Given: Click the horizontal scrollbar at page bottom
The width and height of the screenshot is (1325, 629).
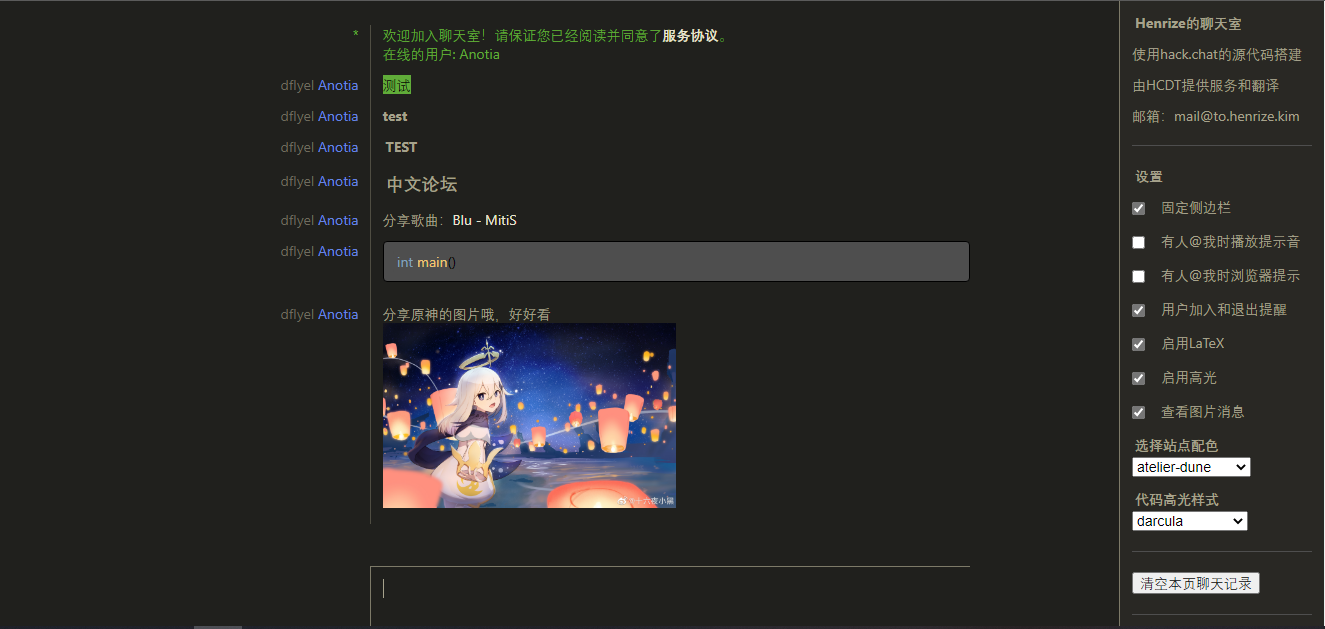Looking at the screenshot, I should pos(218,626).
